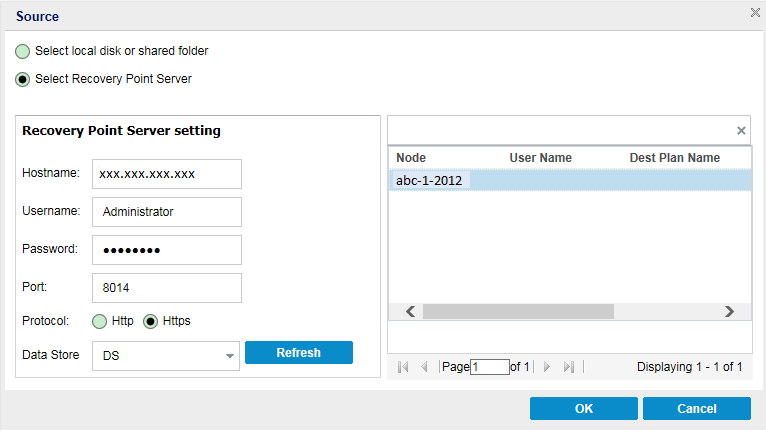Go to last page of node list
Image resolution: width=766 pixels, height=431 pixels.
click(569, 367)
